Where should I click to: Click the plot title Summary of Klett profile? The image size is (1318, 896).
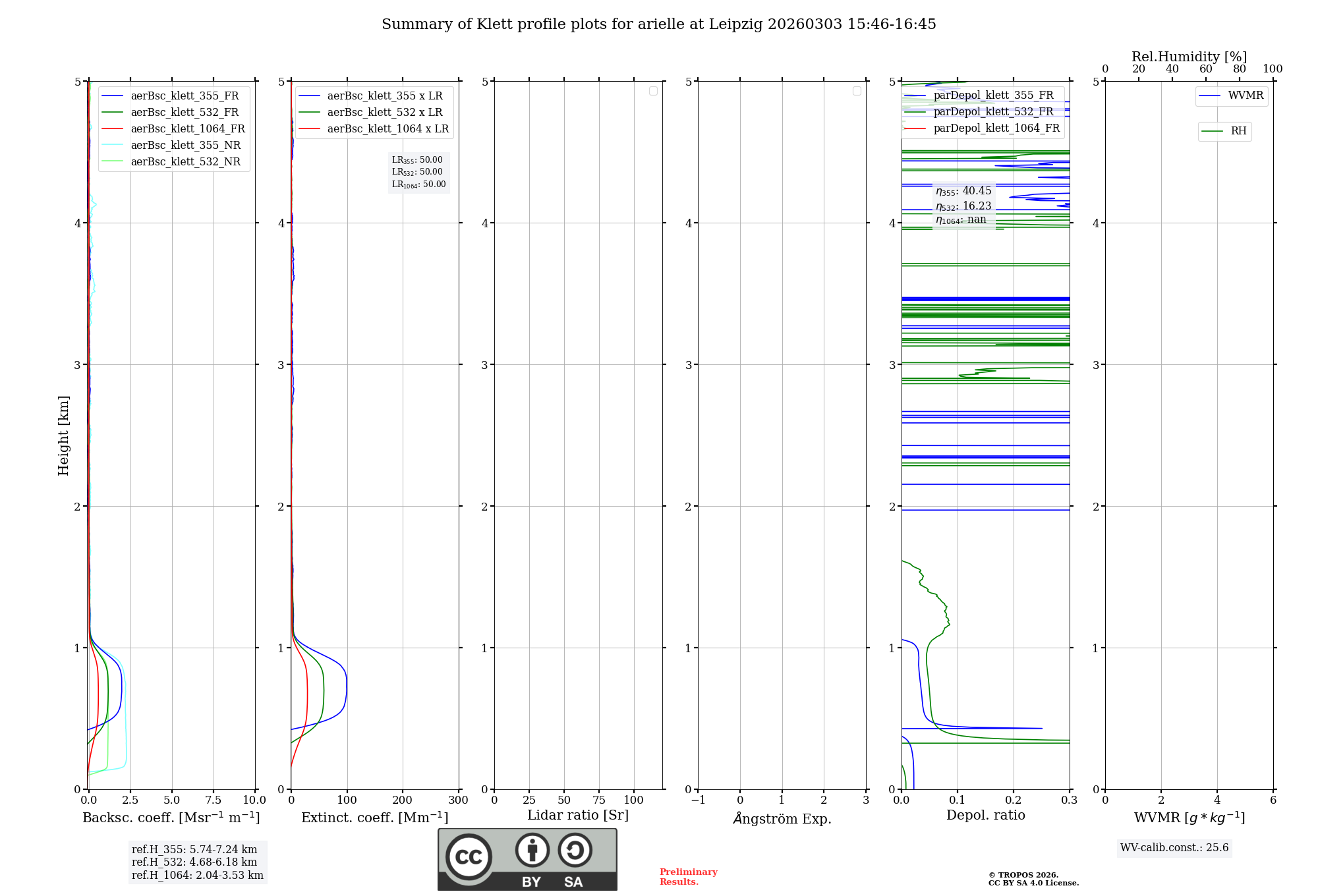(658, 24)
